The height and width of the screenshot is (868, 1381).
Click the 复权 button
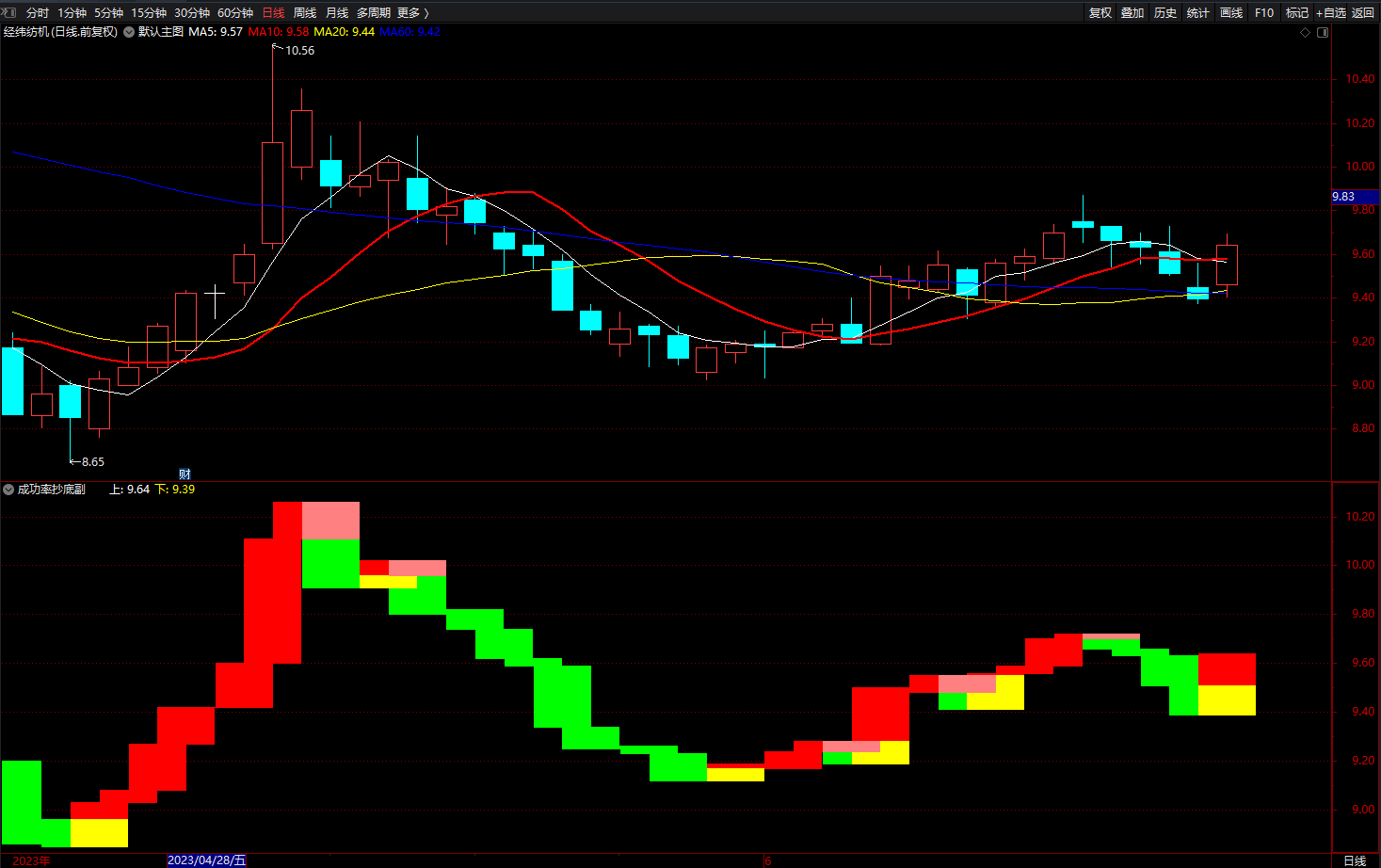pyautogui.click(x=1100, y=12)
